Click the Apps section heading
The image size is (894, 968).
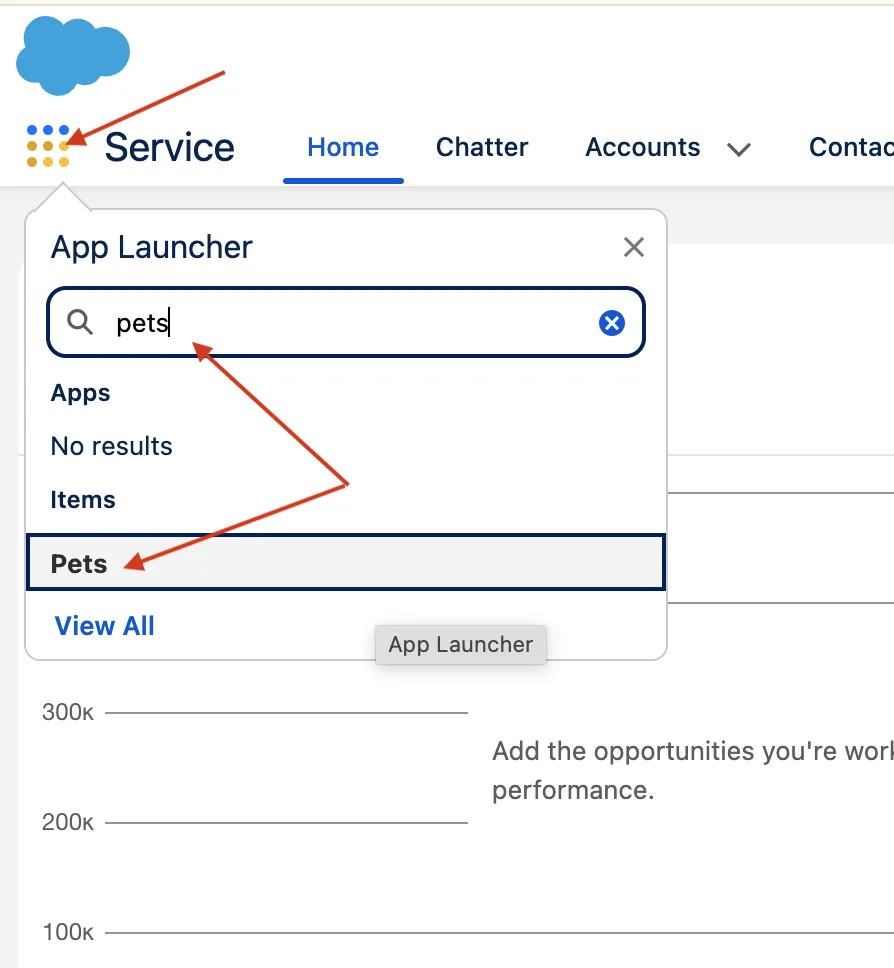click(80, 393)
